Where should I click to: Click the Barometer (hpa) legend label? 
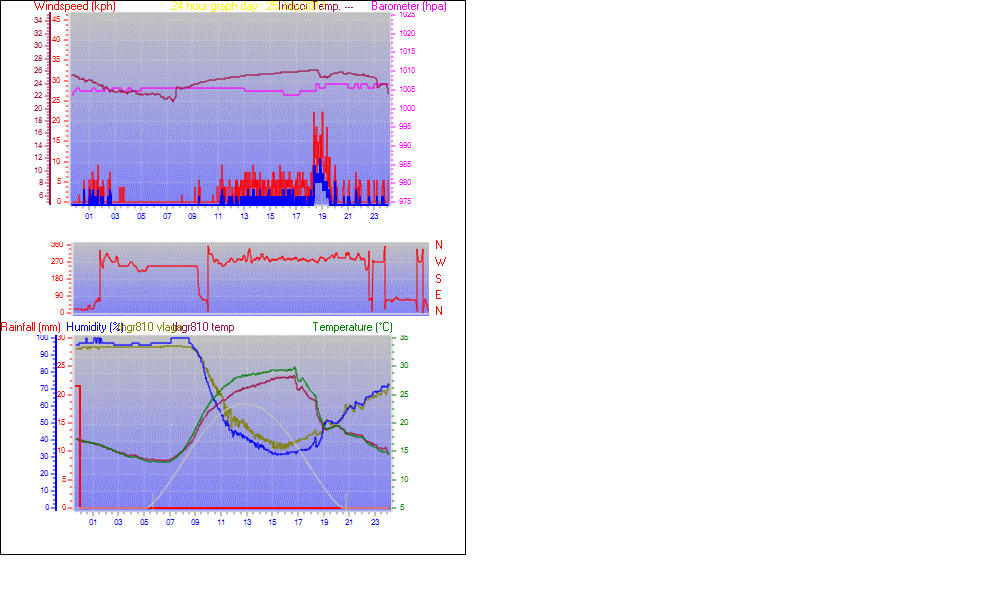pos(408,6)
